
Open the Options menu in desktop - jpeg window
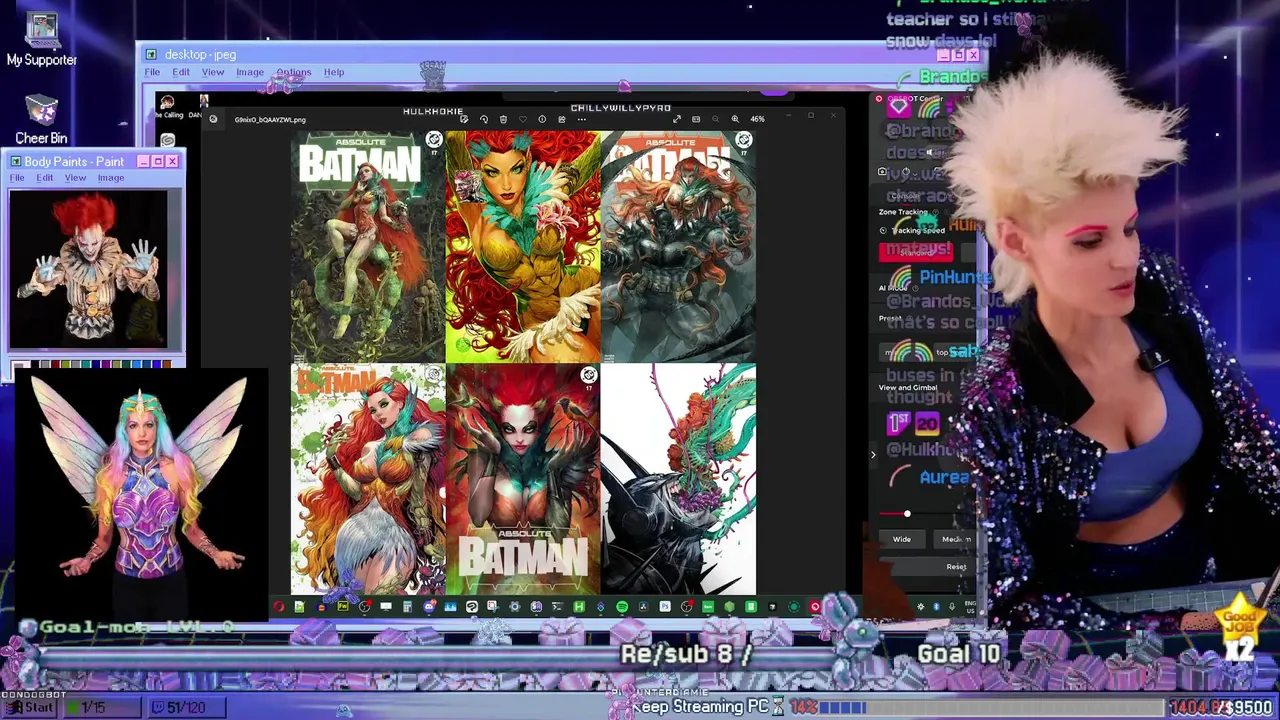[294, 72]
